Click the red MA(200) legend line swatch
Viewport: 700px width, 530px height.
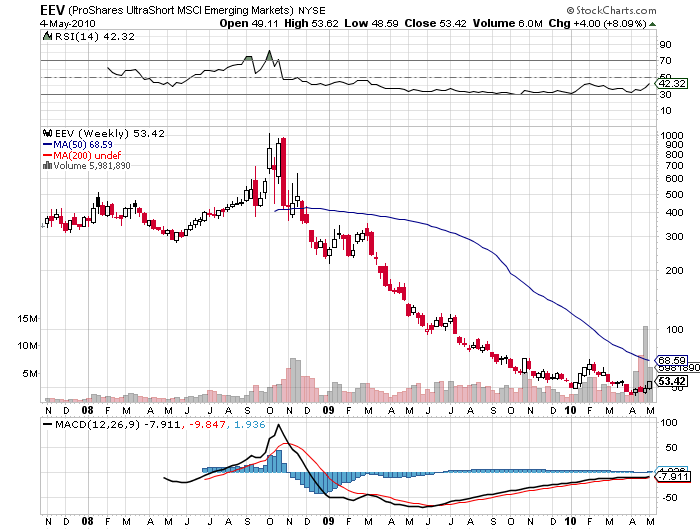pyautogui.click(x=45, y=154)
